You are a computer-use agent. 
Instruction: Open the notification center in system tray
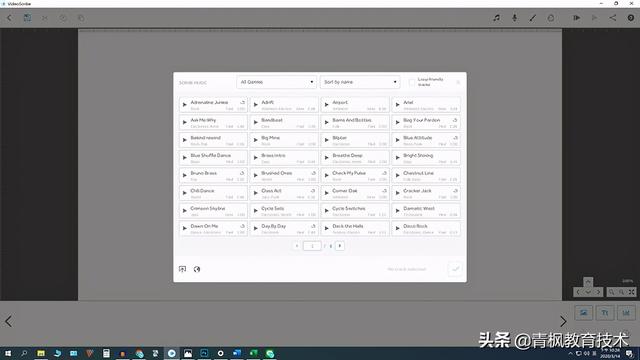click(630, 353)
